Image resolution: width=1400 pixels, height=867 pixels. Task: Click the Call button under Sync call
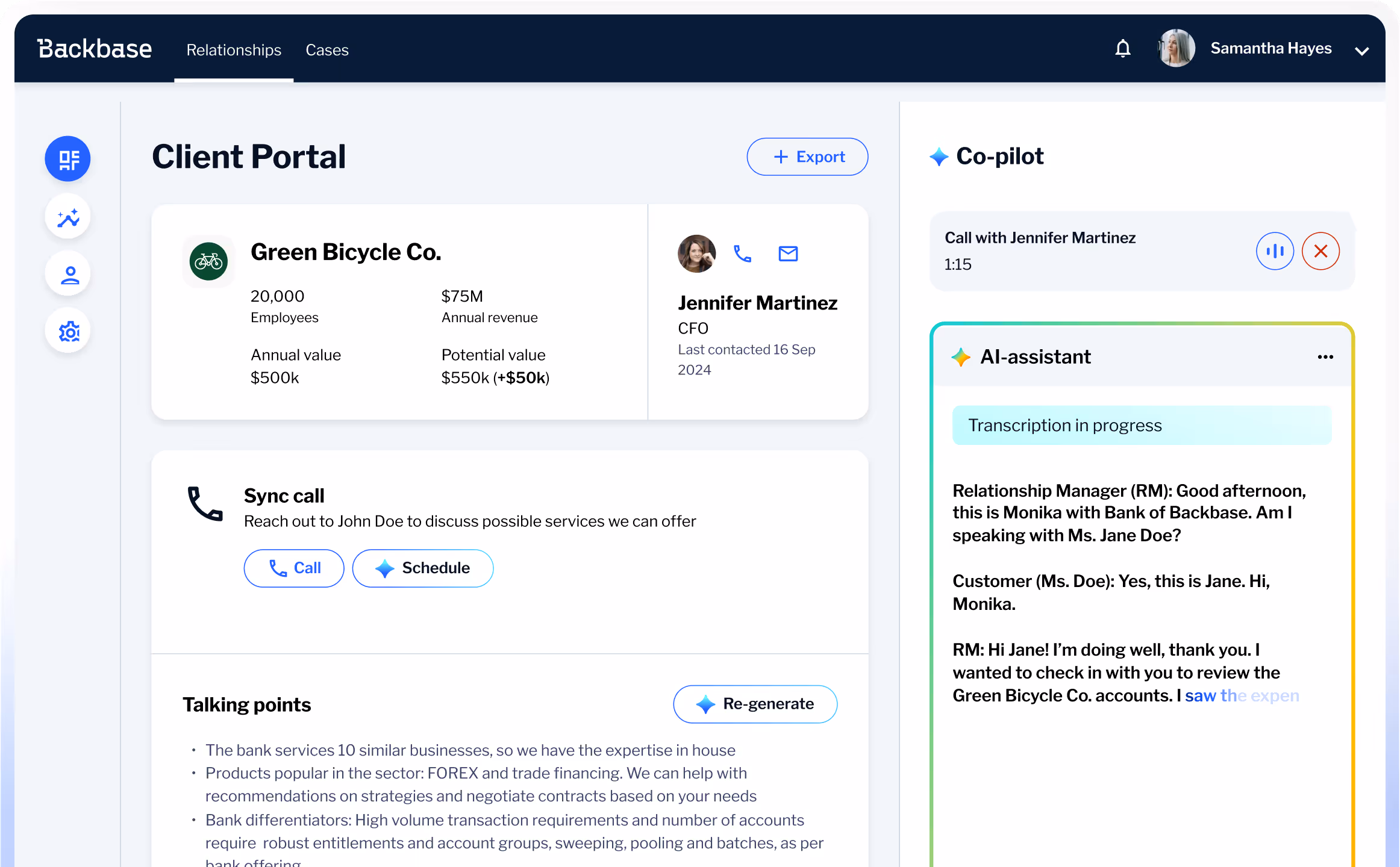coord(294,568)
